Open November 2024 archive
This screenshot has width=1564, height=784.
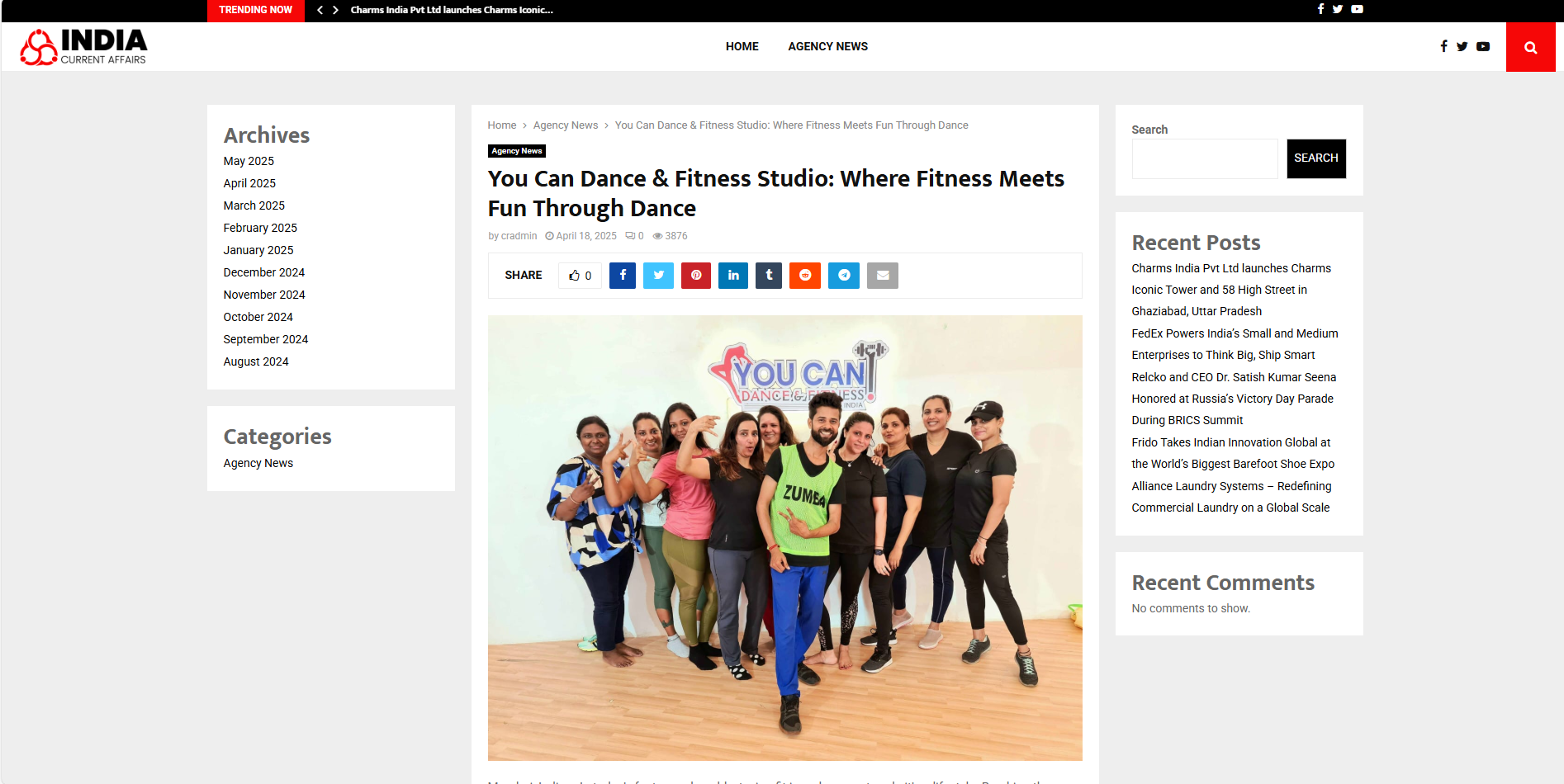tap(264, 295)
